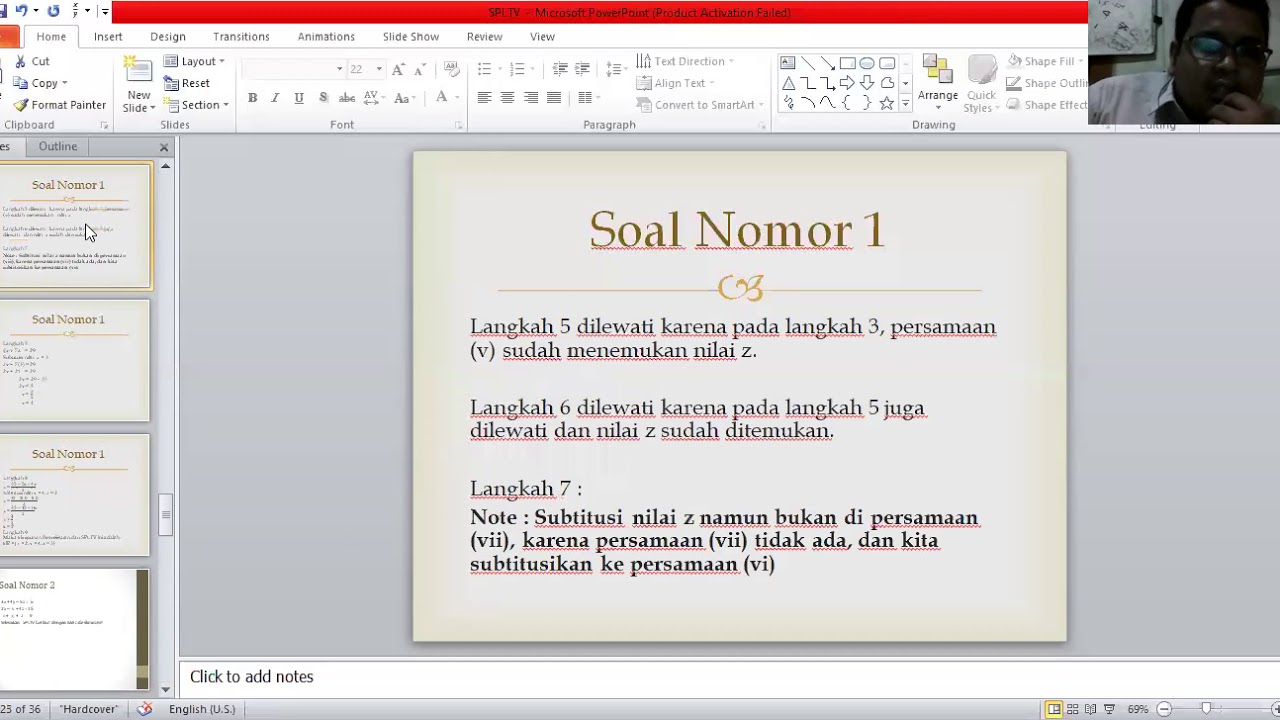Center the paragraph text
Image resolution: width=1280 pixels, height=720 pixels.
[x=507, y=98]
